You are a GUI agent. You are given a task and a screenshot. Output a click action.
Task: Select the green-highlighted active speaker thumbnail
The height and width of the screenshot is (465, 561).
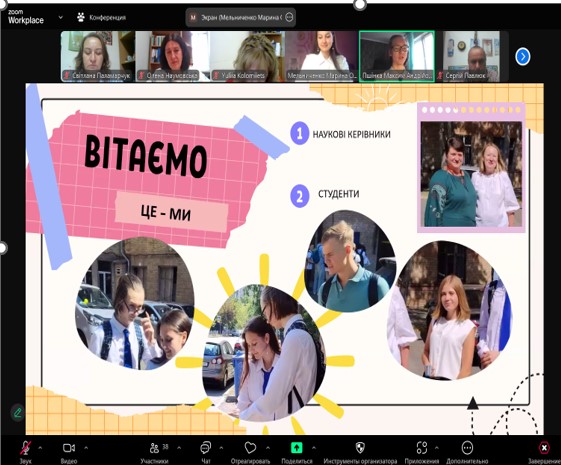tap(397, 57)
